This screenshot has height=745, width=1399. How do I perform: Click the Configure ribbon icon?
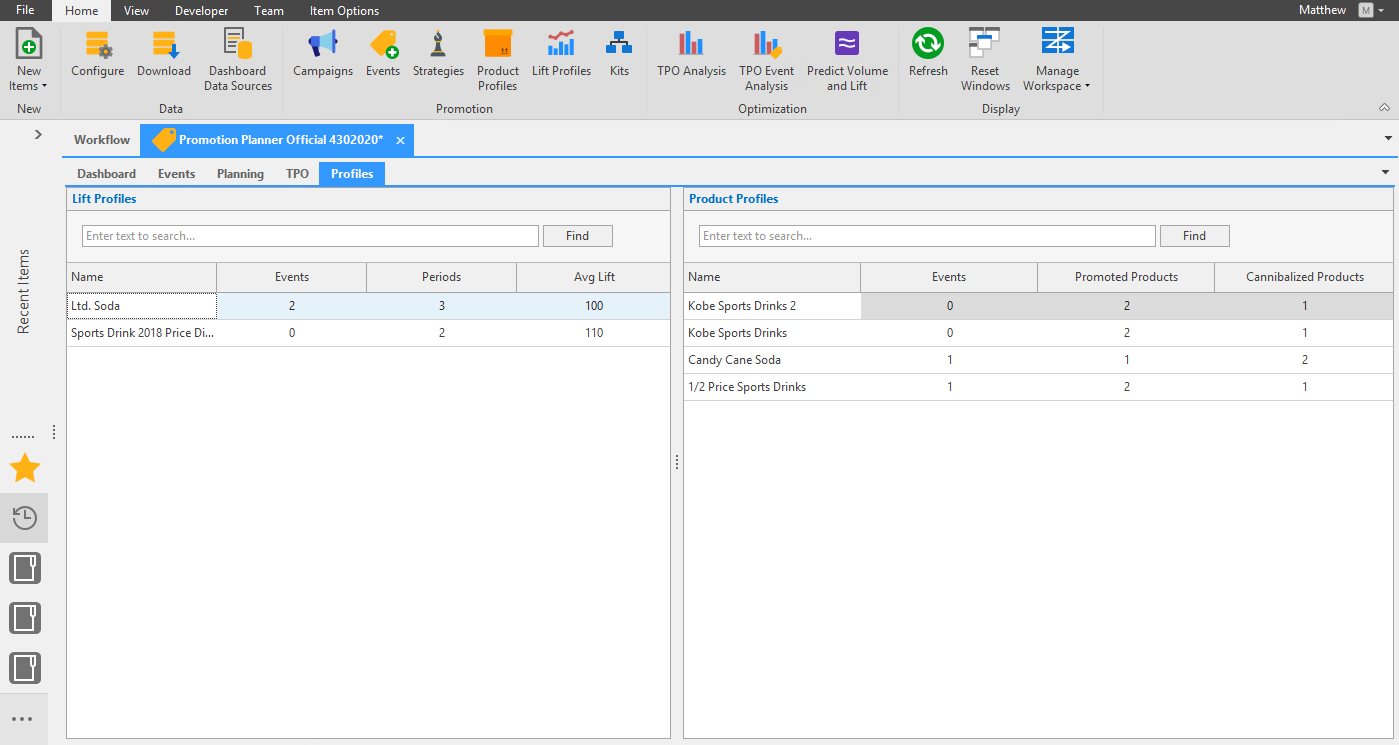pyautogui.click(x=98, y=53)
